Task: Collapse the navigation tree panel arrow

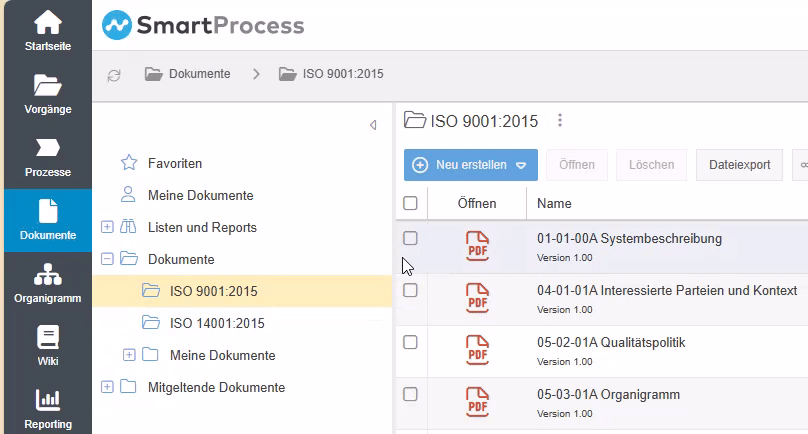Action: click(x=373, y=125)
